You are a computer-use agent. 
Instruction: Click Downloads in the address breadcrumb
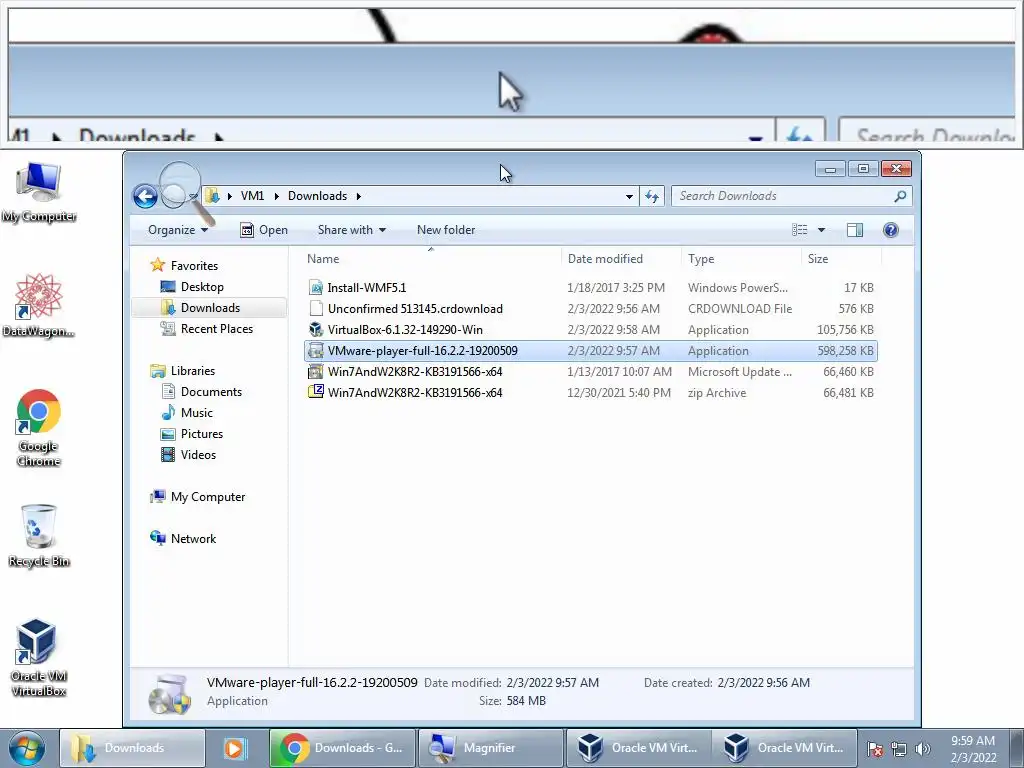pyautogui.click(x=317, y=196)
